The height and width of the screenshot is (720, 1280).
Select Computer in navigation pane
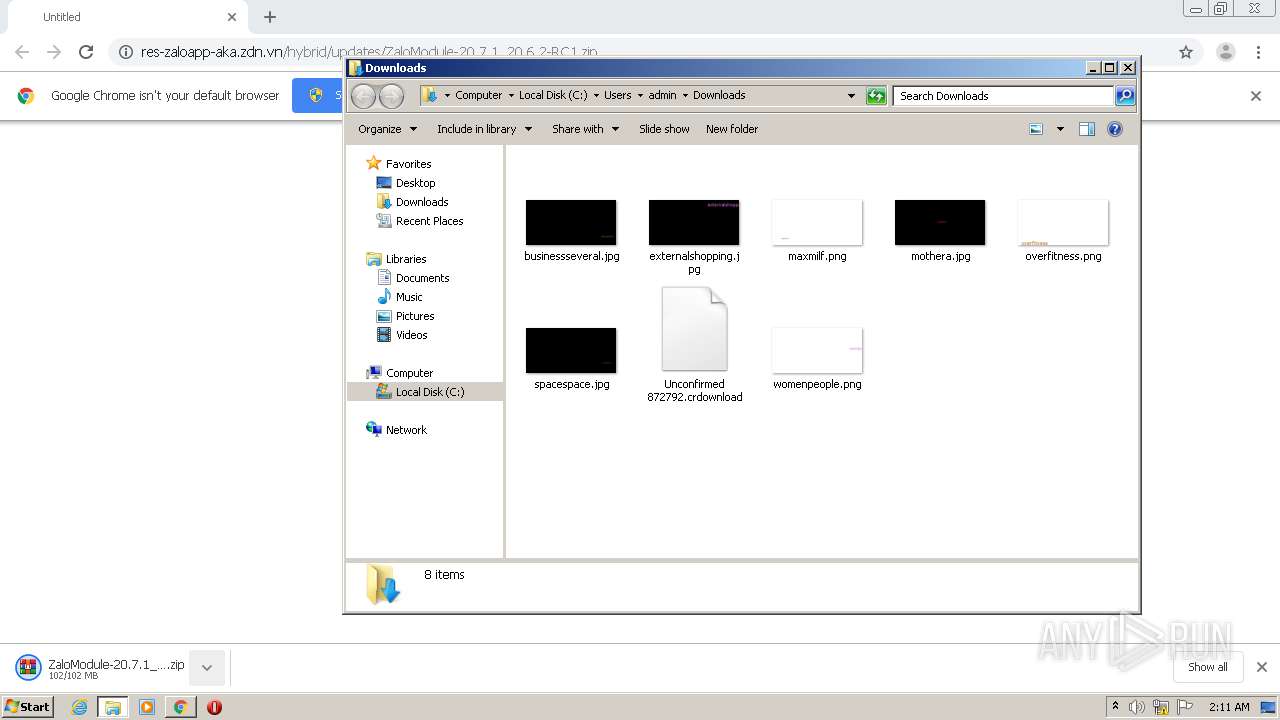(x=409, y=373)
